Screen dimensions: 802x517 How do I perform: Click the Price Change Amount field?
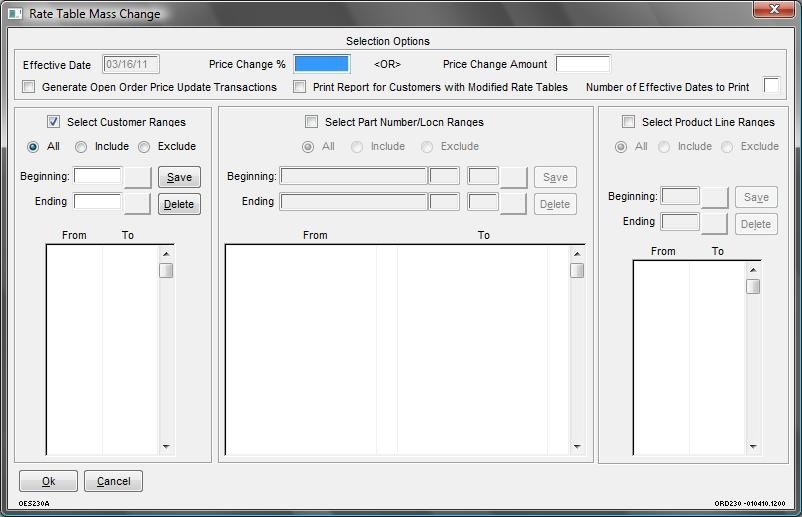[x=583, y=64]
